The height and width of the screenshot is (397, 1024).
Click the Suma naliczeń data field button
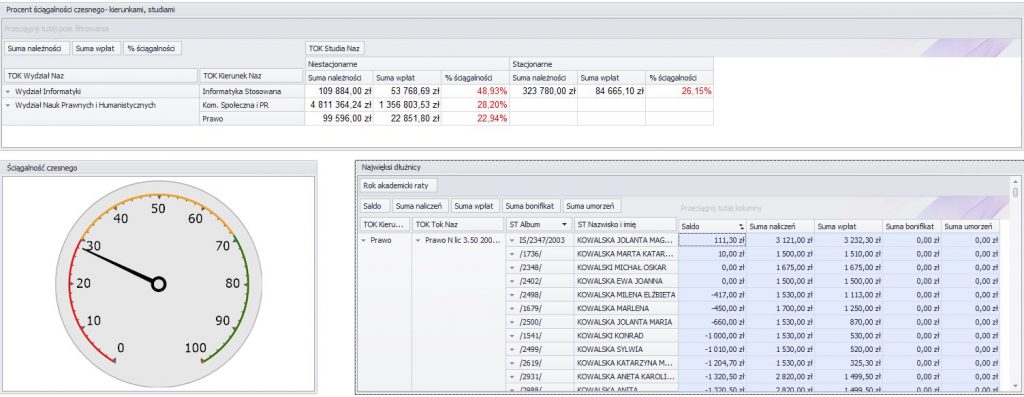[419, 206]
